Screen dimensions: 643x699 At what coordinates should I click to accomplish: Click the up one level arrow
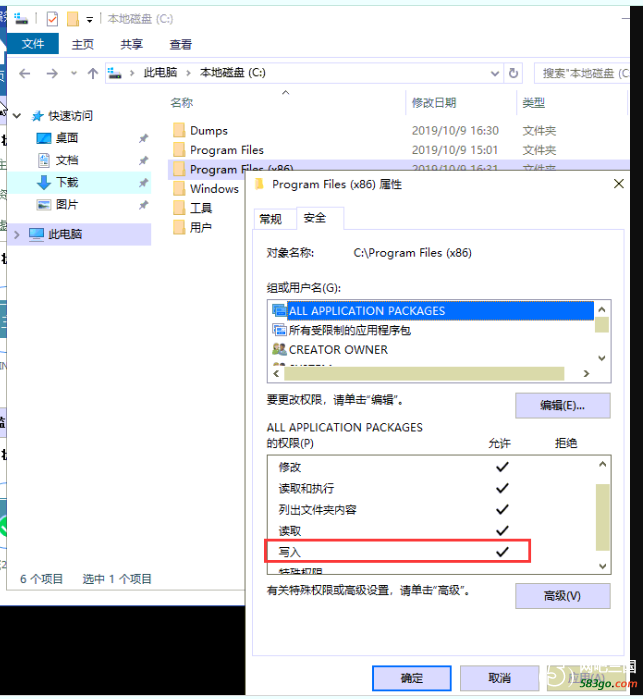(x=93, y=73)
